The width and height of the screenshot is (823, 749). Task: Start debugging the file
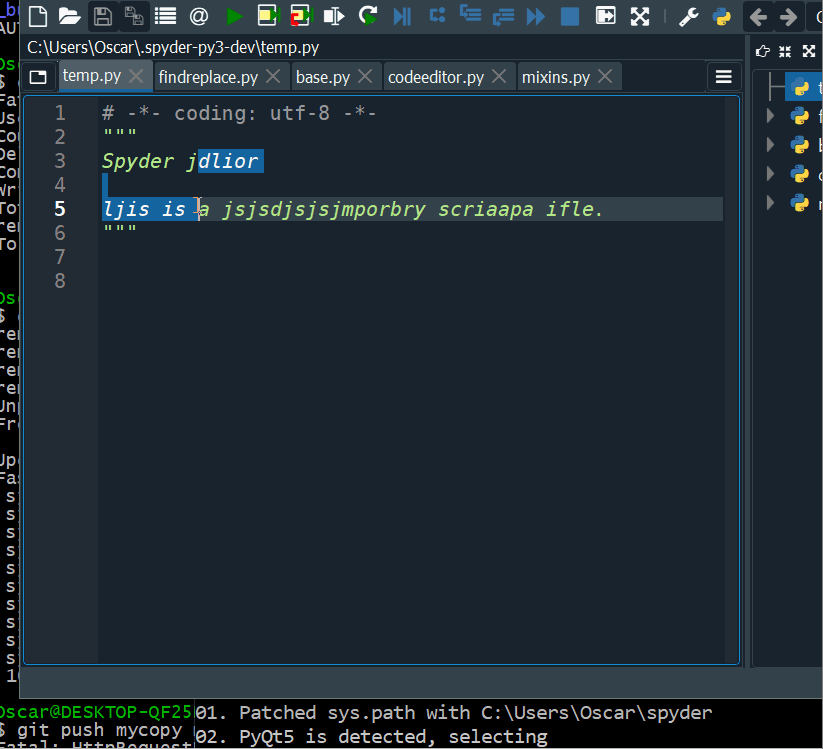pos(402,16)
